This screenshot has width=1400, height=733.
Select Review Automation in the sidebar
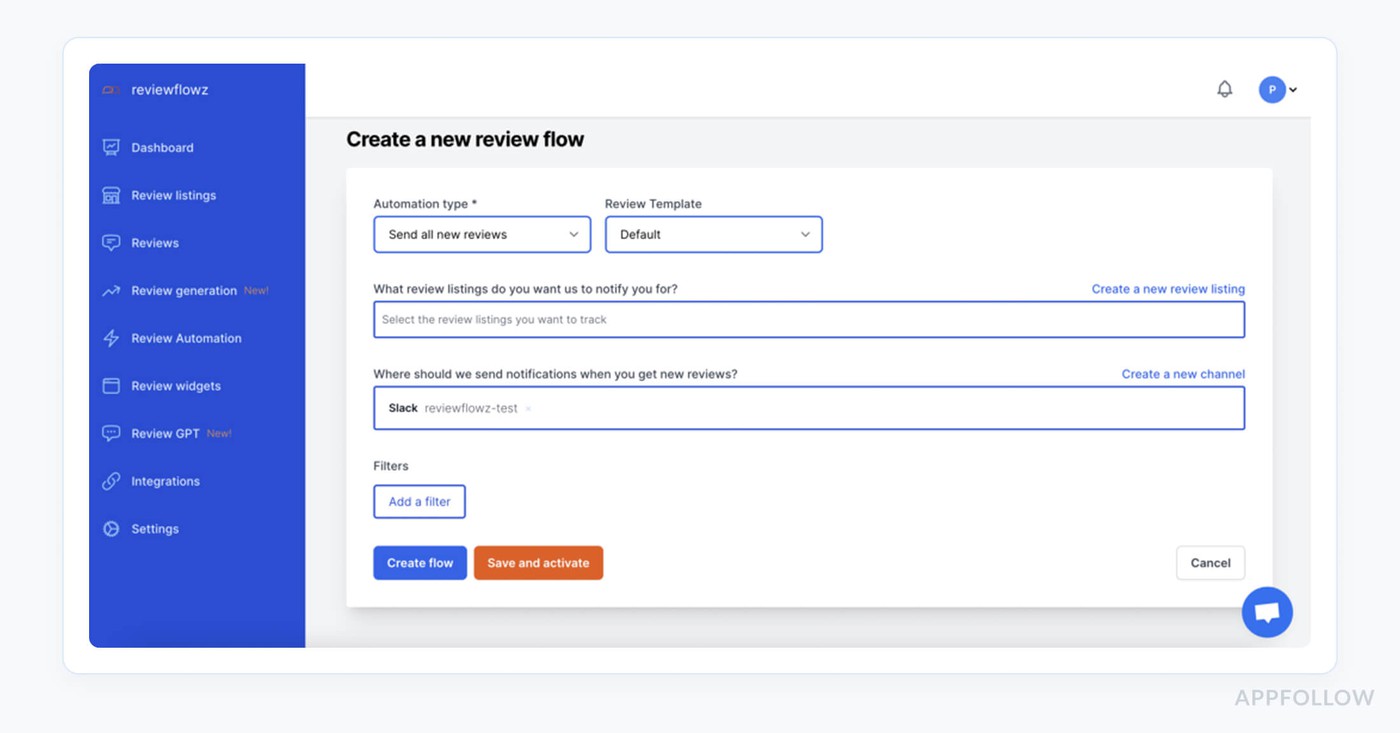112,338
